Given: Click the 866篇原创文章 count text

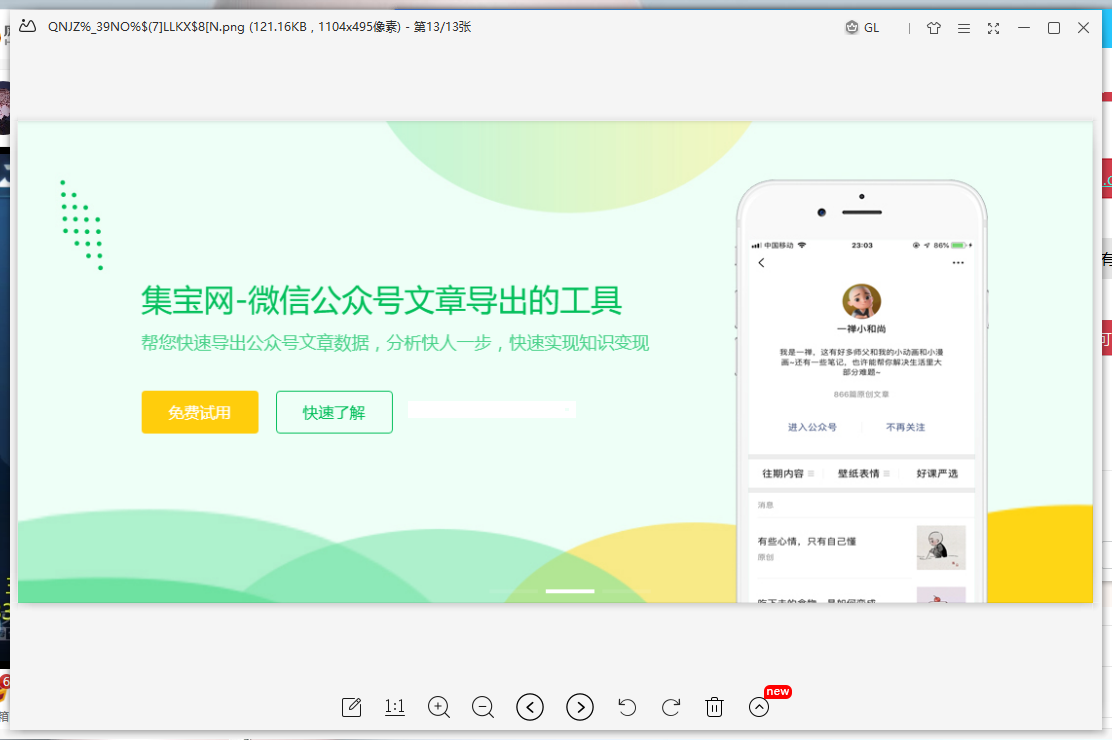Looking at the screenshot, I should pyautogui.click(x=862, y=394).
